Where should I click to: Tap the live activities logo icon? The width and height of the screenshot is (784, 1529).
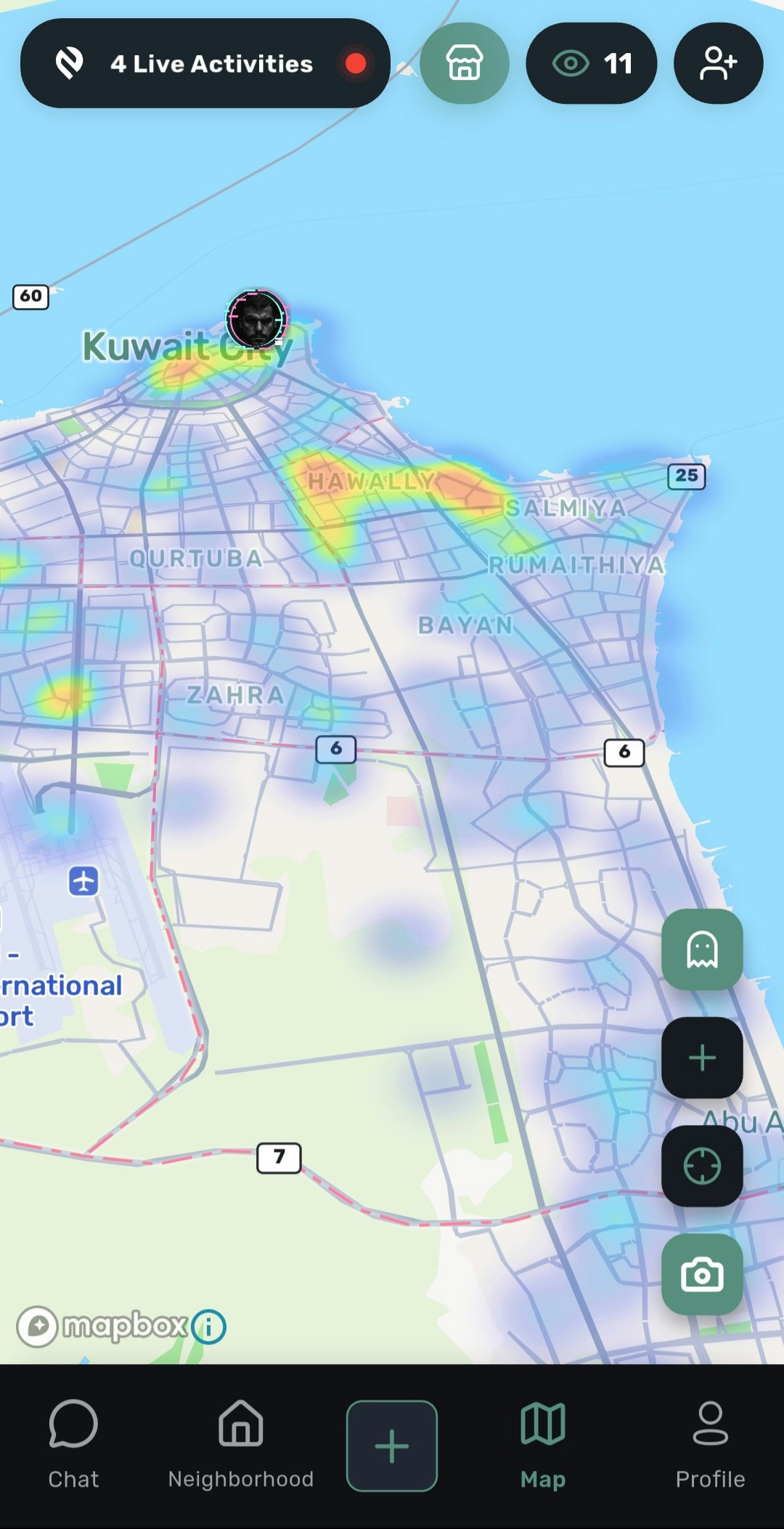coord(70,63)
